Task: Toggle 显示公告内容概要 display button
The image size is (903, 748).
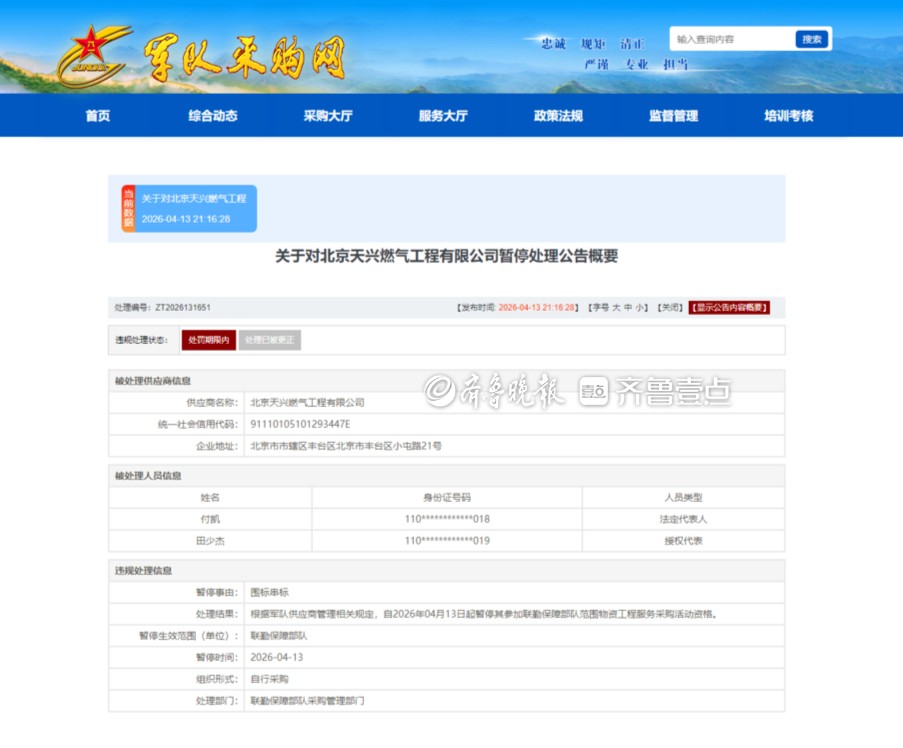Action: (729, 308)
